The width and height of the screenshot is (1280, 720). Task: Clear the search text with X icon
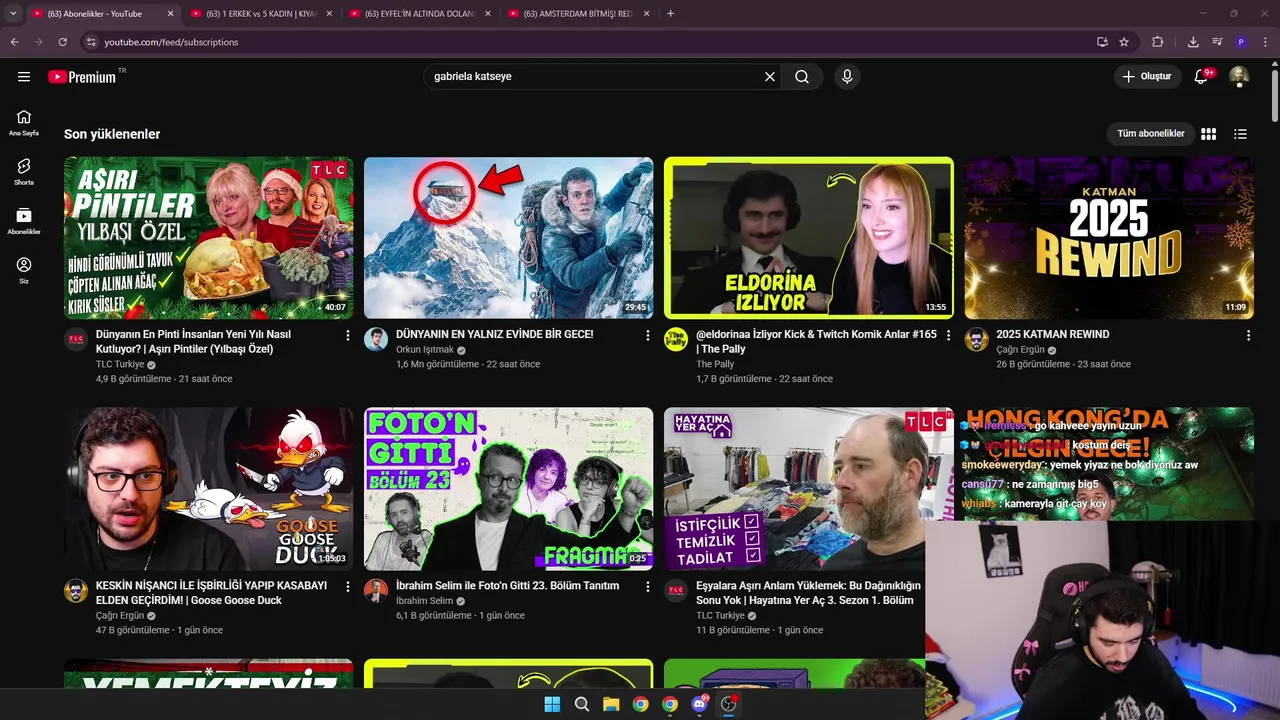[x=770, y=76]
